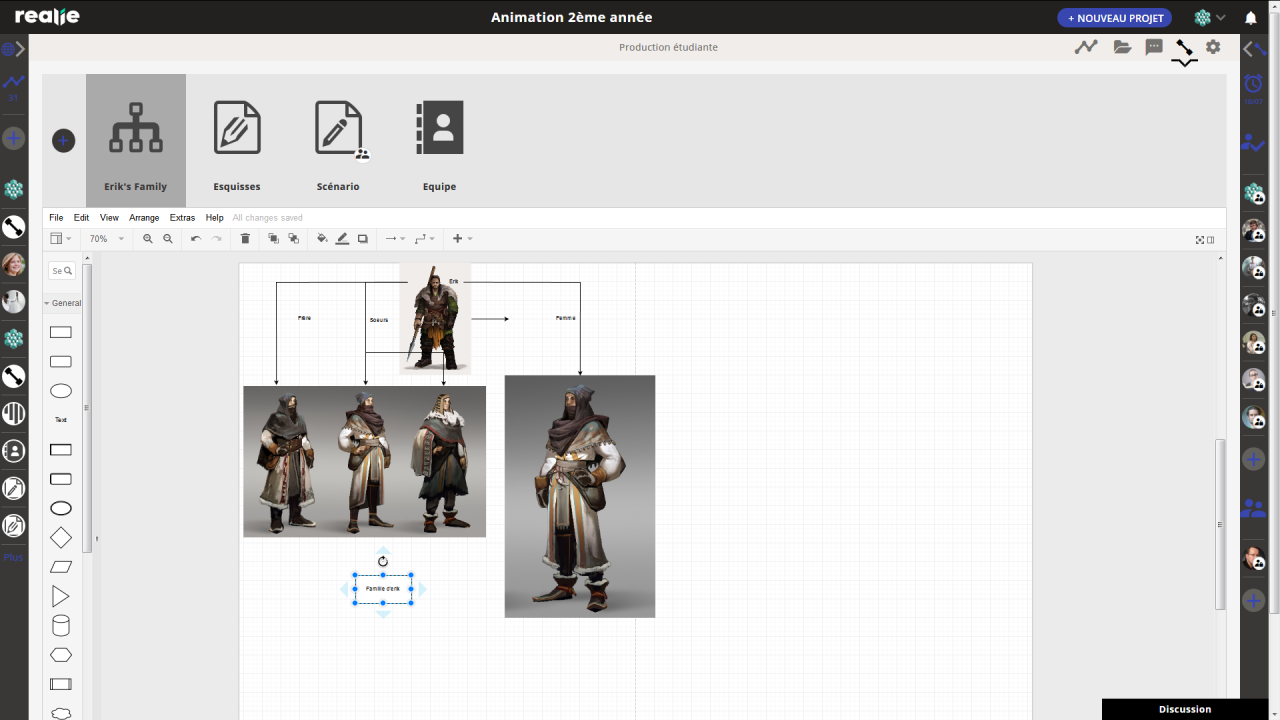Click the shapes search field
The width and height of the screenshot is (1280, 720).
[x=61, y=271]
